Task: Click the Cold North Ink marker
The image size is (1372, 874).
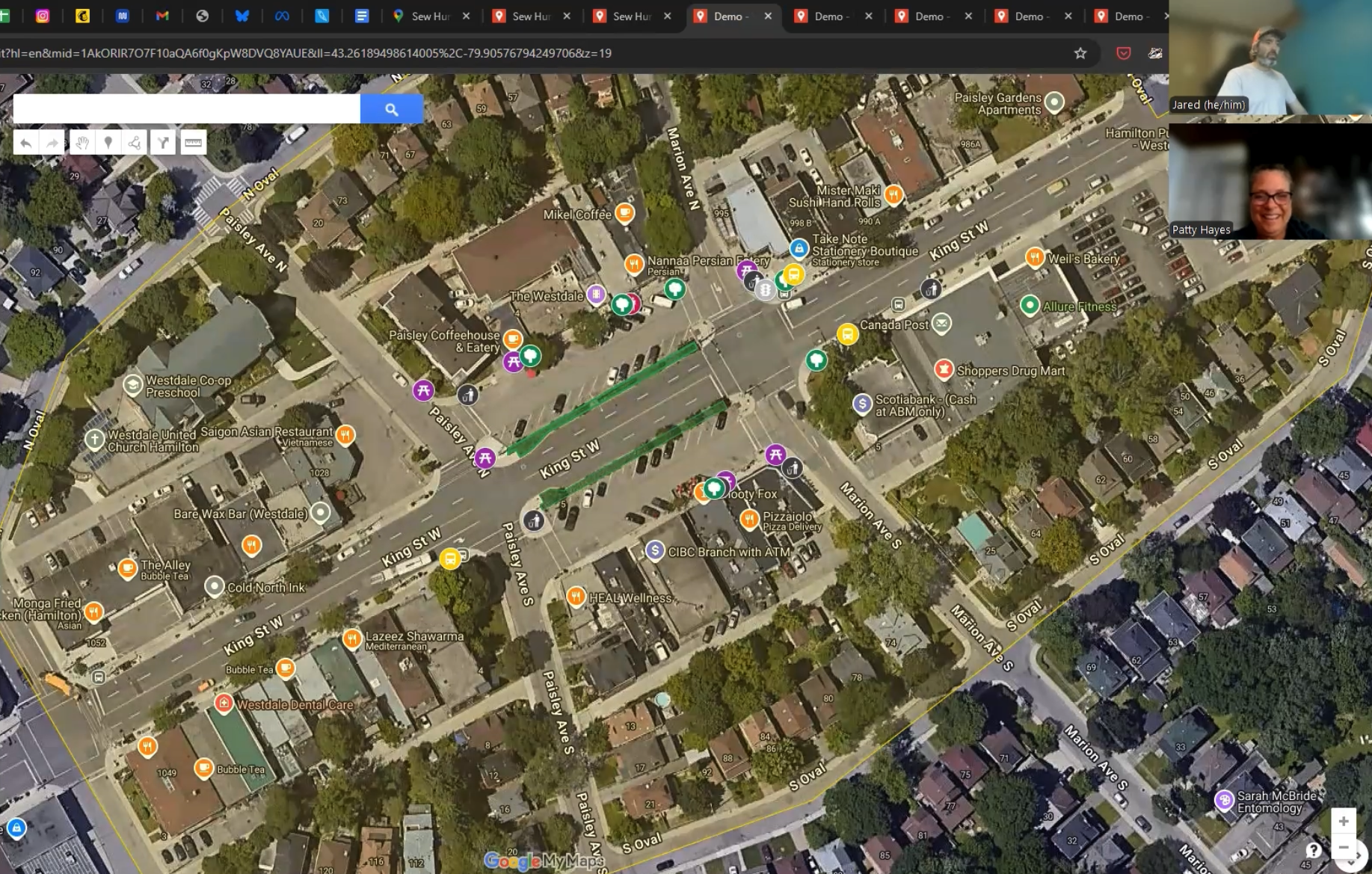Action: (215, 586)
